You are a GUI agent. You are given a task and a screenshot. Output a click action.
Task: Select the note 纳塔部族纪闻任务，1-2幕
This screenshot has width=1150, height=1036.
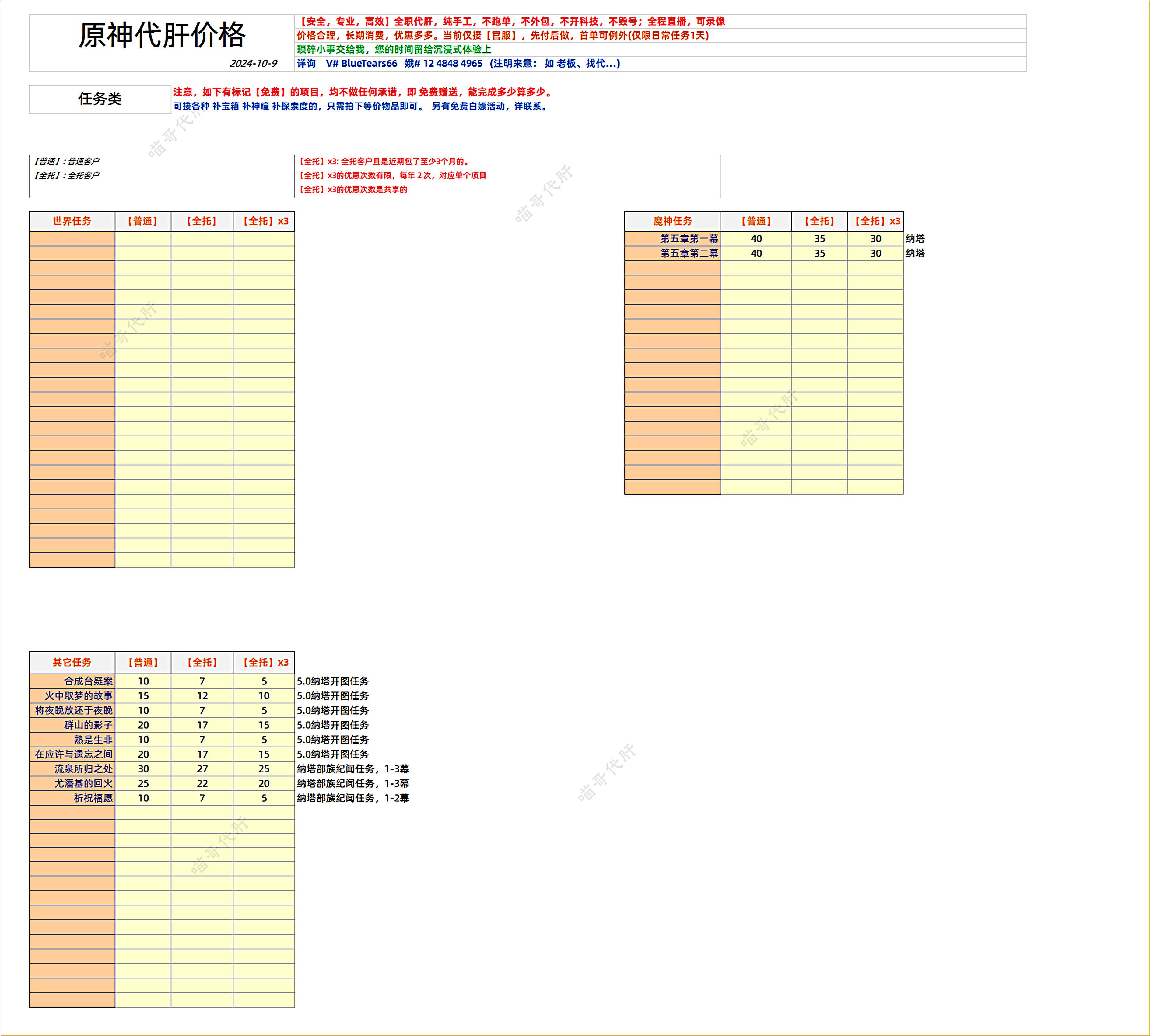pos(353,798)
